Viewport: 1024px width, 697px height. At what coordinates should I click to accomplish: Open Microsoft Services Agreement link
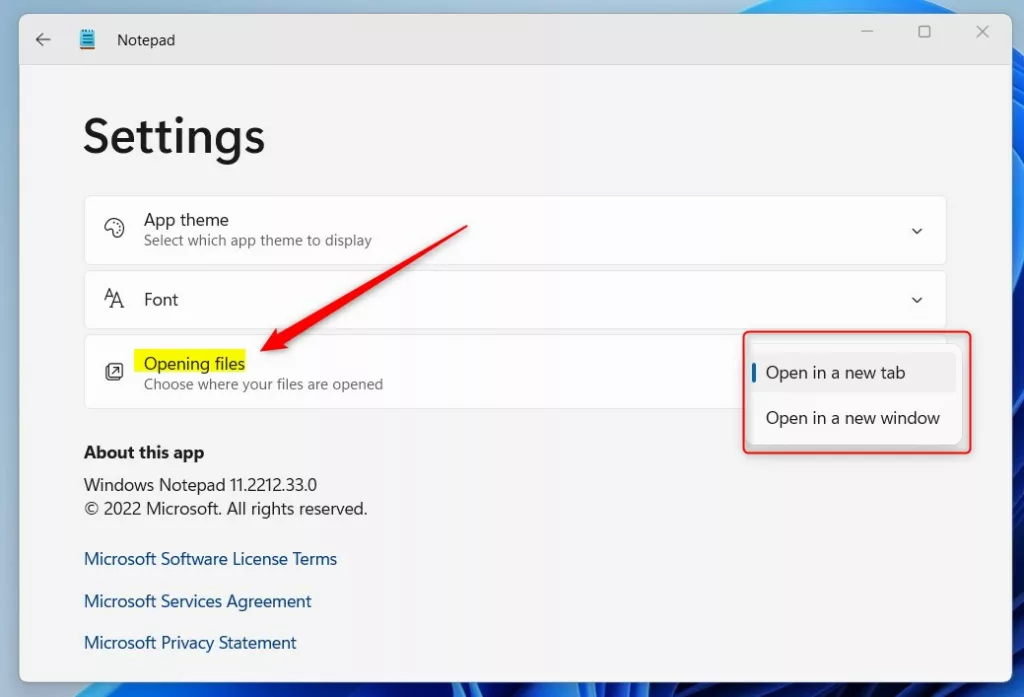[x=197, y=601]
